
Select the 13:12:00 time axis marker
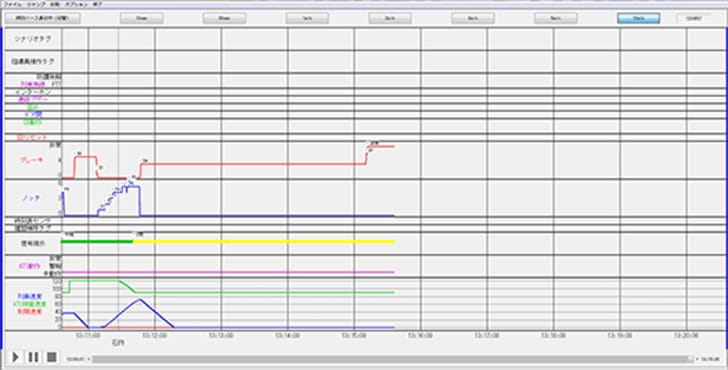(155, 335)
